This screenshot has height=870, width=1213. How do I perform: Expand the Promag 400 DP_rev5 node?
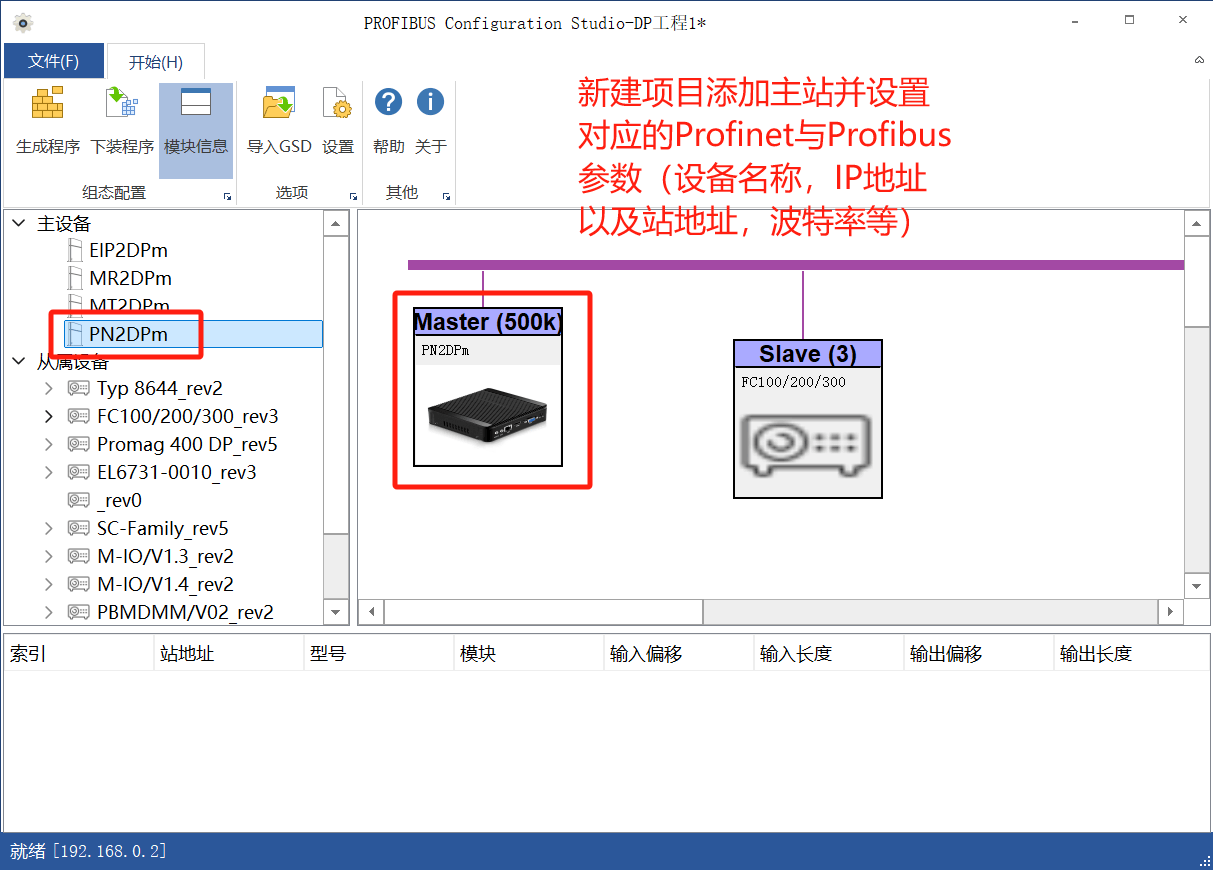49,444
